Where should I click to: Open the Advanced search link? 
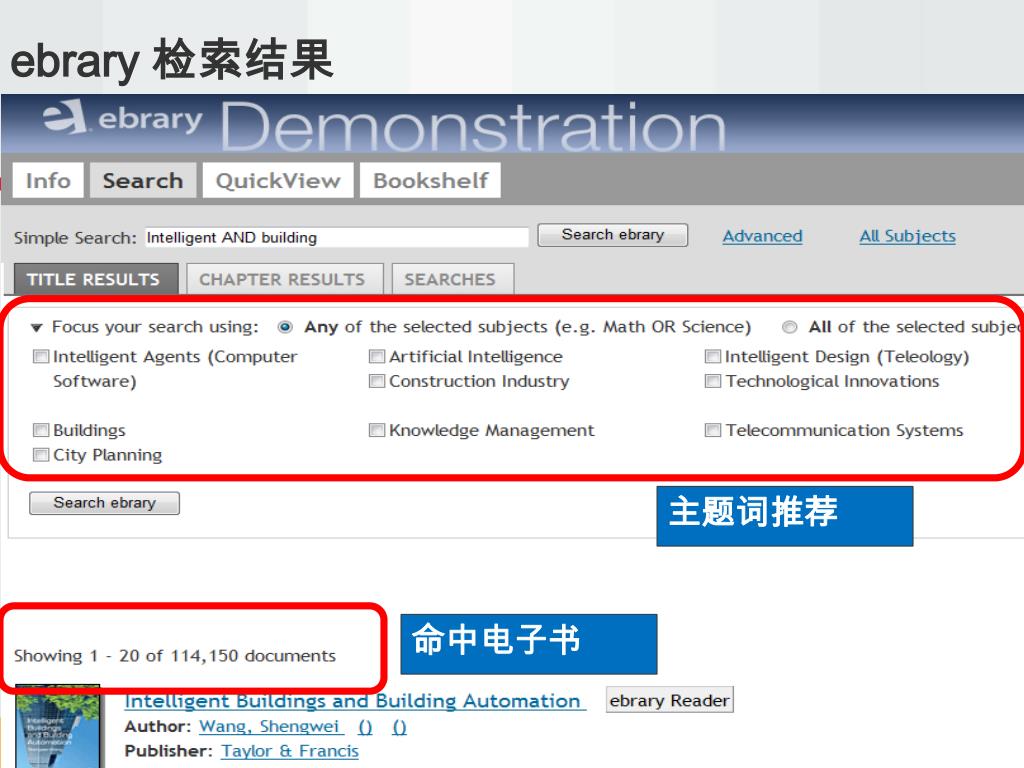pyautogui.click(x=762, y=236)
